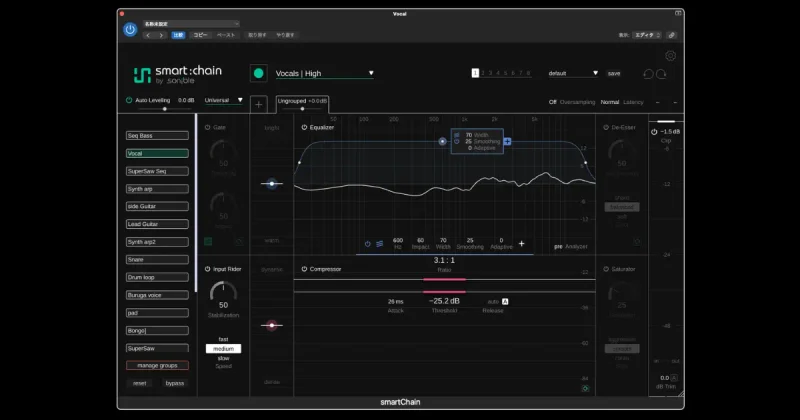This screenshot has height=420, width=800.
Task: Toggle the output limiter power icon
Action: (x=654, y=132)
